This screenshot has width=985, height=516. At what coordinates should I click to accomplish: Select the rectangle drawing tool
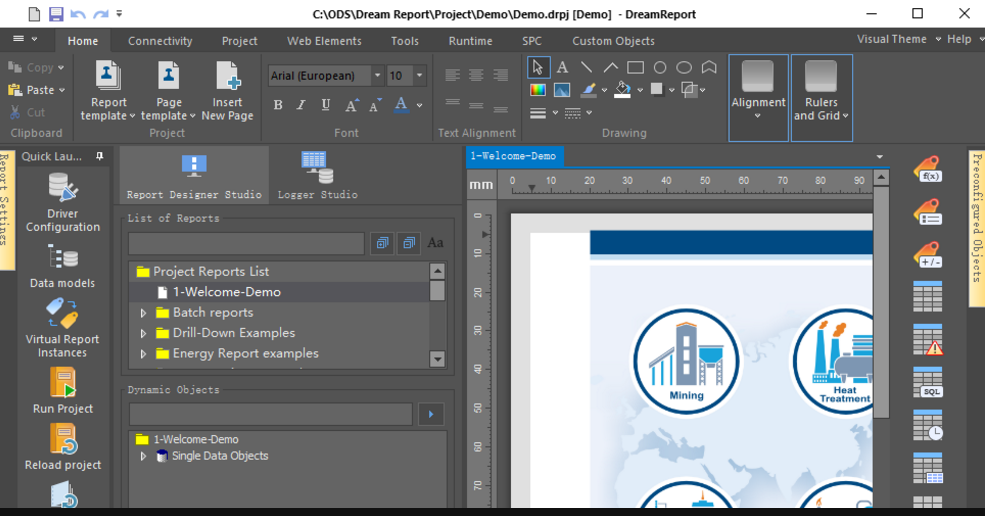tap(635, 67)
